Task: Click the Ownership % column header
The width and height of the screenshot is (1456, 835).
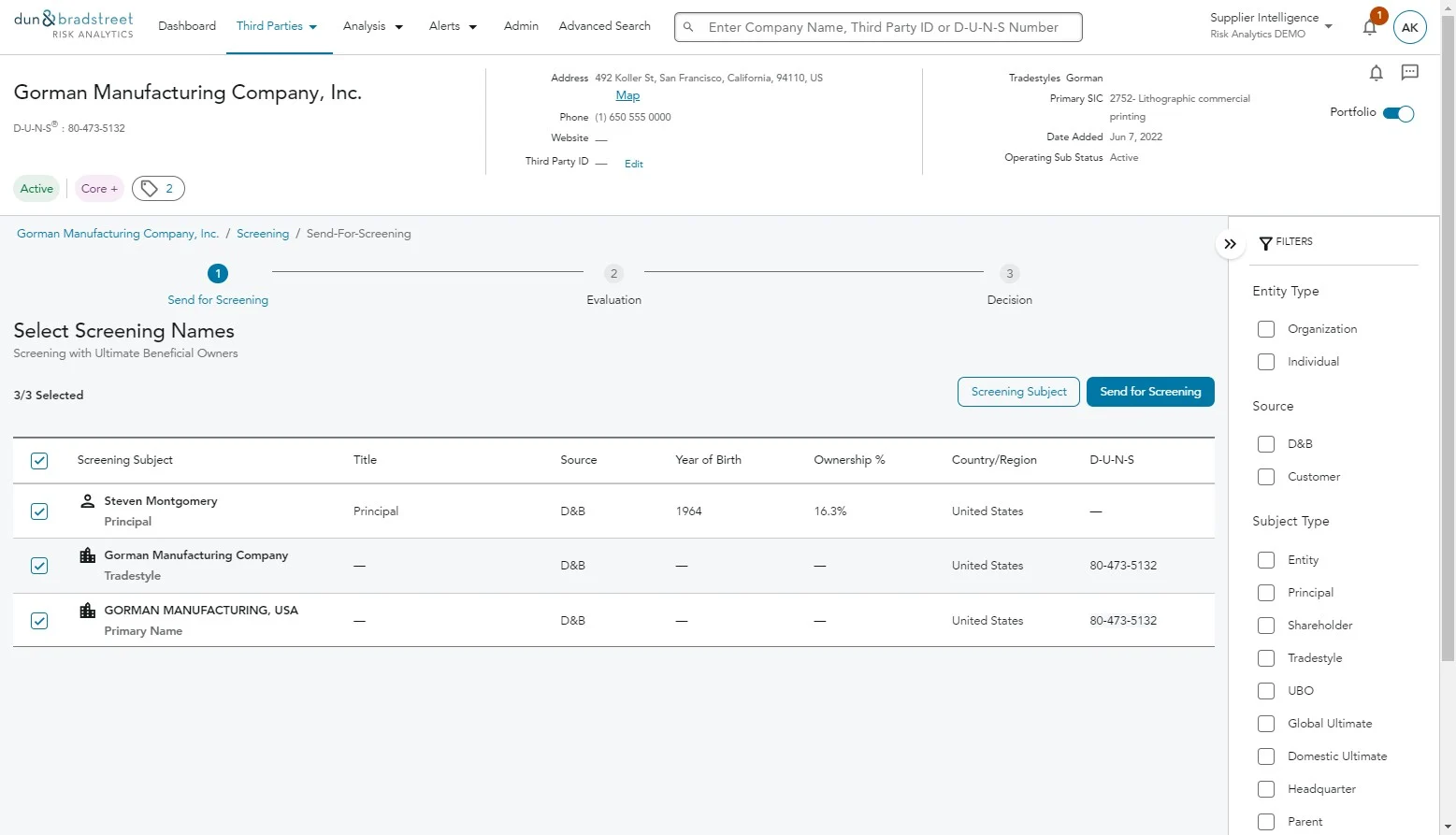Action: (849, 460)
